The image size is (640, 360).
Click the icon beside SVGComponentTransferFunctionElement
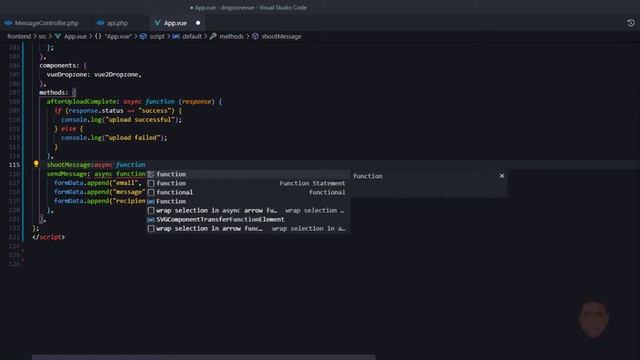point(151,219)
